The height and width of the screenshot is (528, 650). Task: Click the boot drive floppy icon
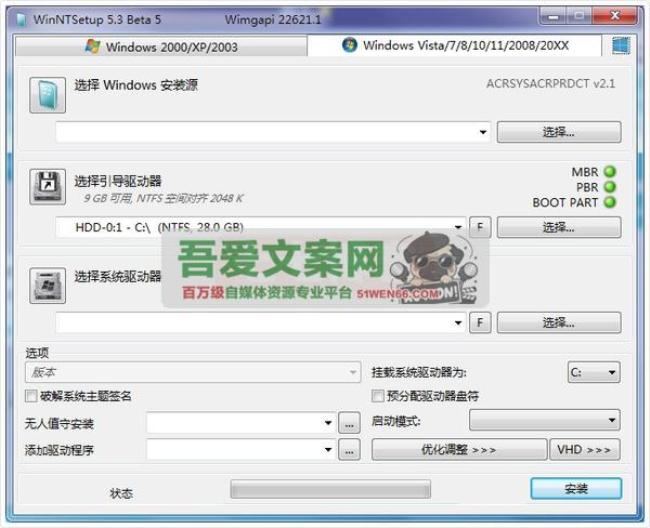tap(47, 186)
